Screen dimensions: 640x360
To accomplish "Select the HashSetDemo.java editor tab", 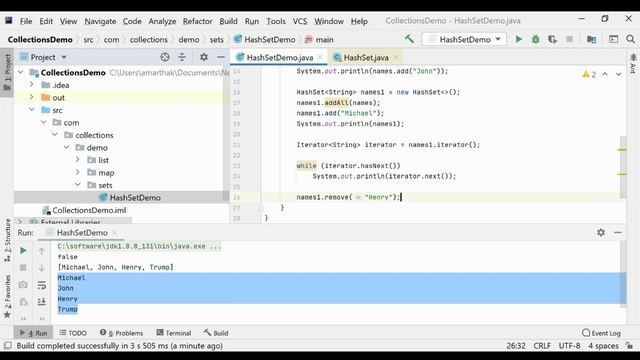I will click(x=280, y=58).
